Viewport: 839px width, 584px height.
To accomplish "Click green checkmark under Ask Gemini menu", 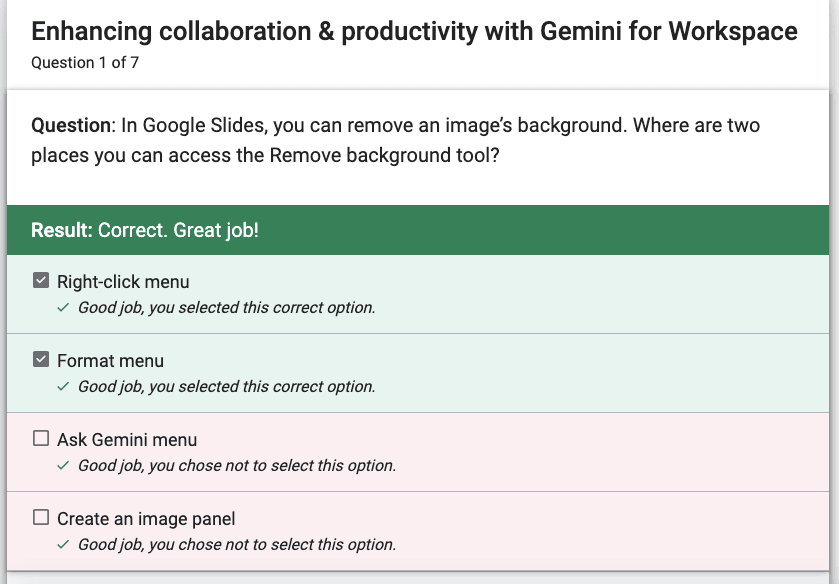I will (x=63, y=466).
